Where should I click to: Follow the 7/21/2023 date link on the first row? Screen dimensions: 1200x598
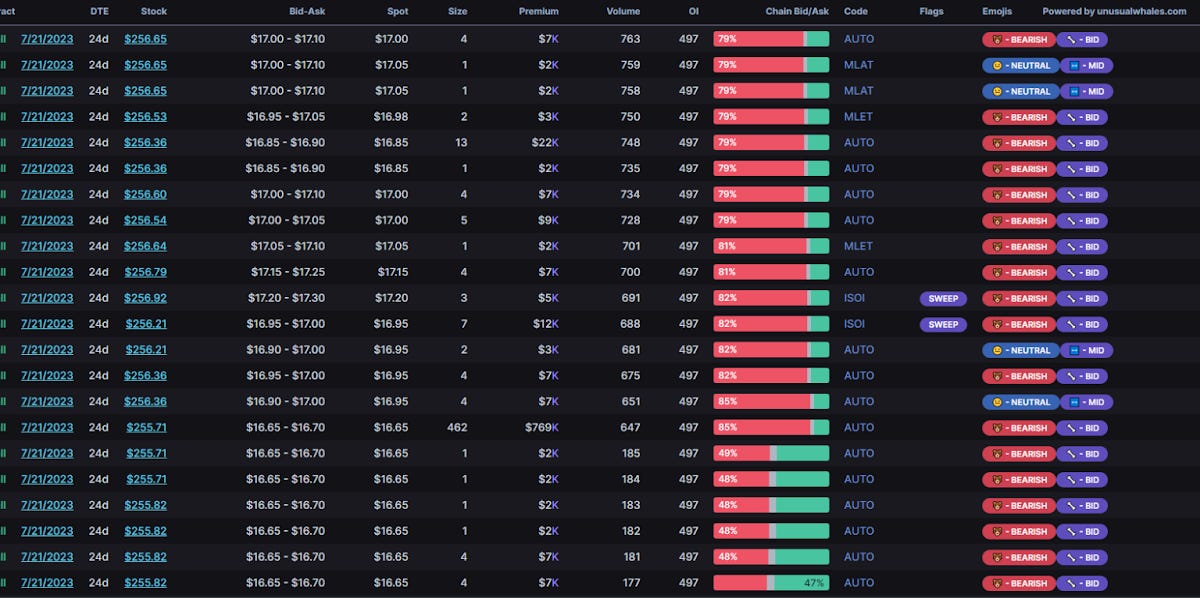point(47,39)
